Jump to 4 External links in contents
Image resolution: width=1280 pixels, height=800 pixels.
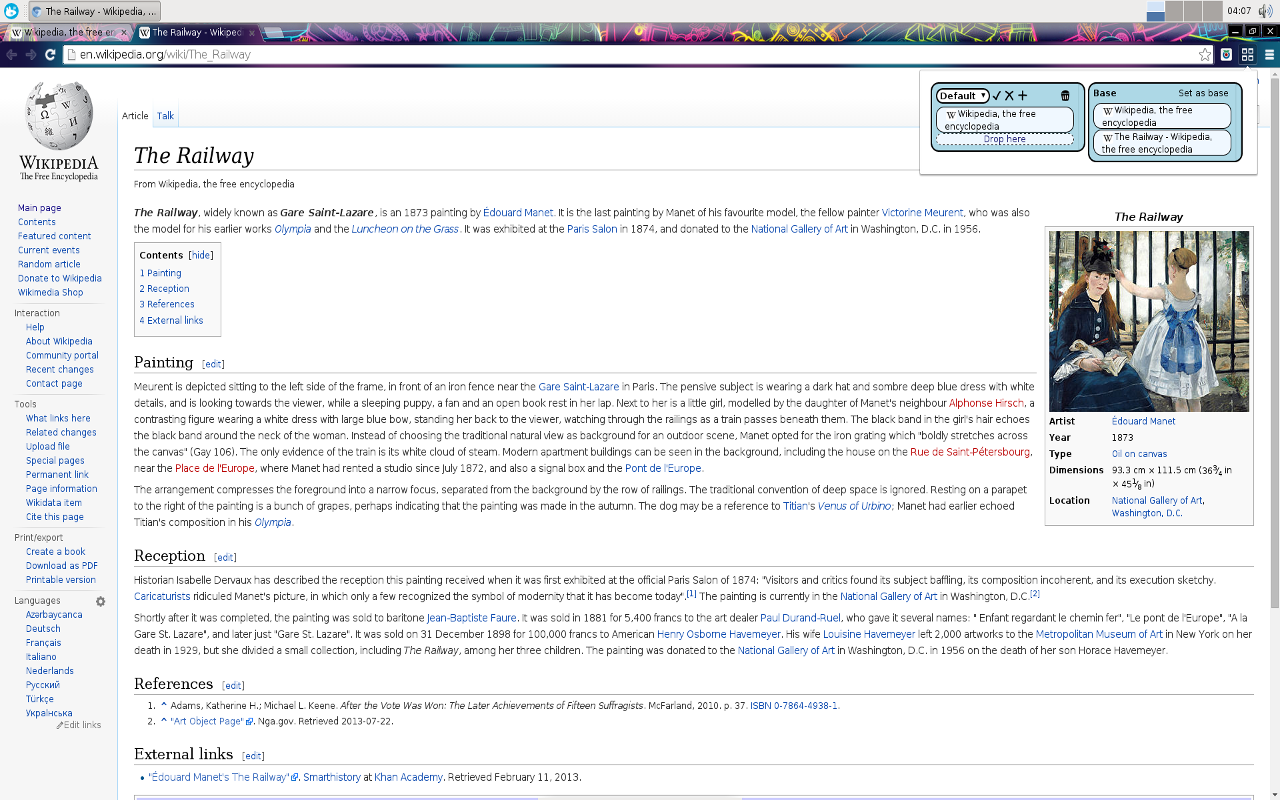171,321
